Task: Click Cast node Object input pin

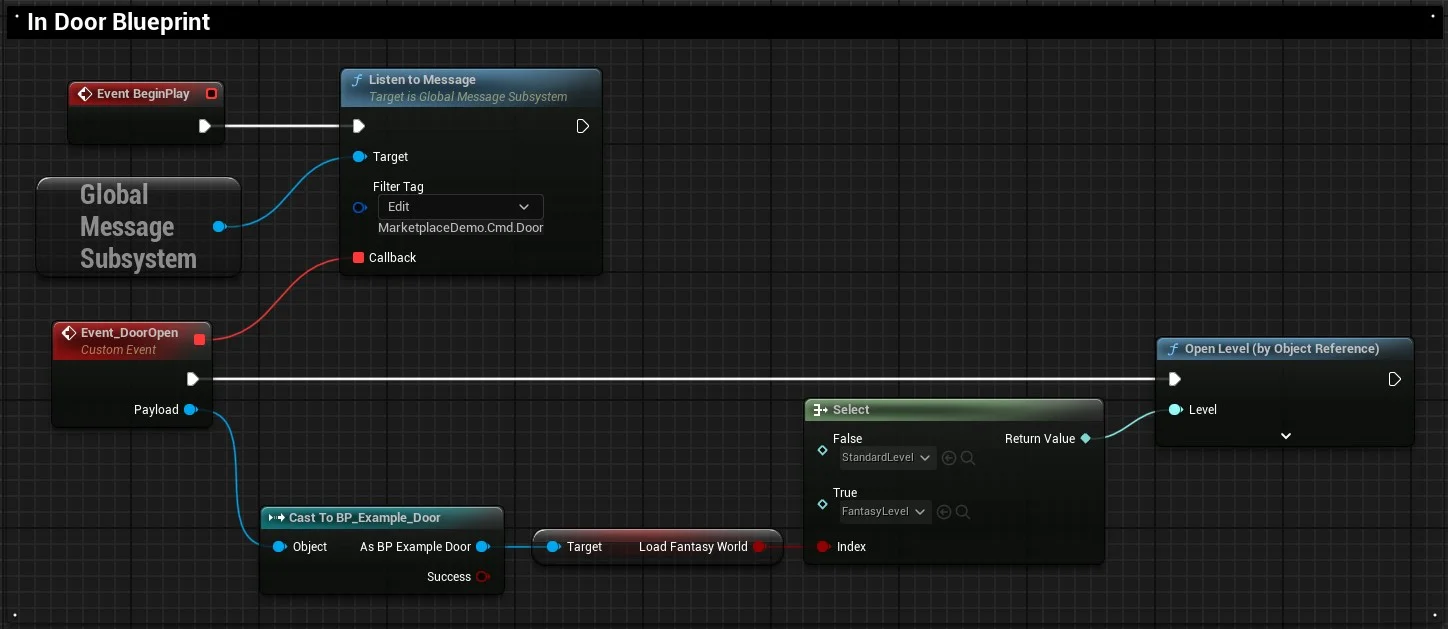Action: (279, 547)
